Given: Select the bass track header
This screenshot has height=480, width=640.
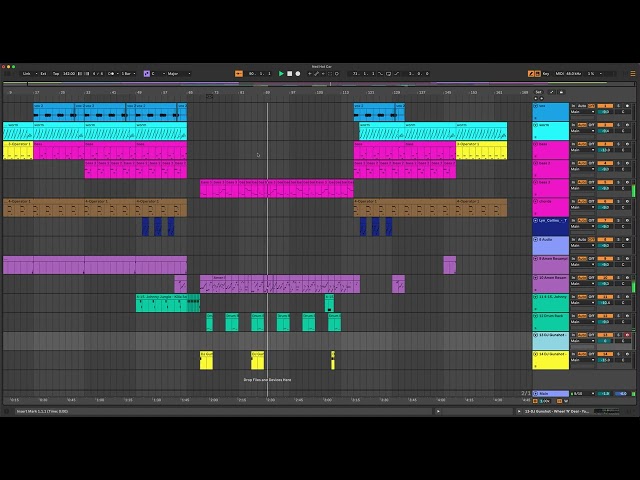Looking at the screenshot, I should point(551,150).
